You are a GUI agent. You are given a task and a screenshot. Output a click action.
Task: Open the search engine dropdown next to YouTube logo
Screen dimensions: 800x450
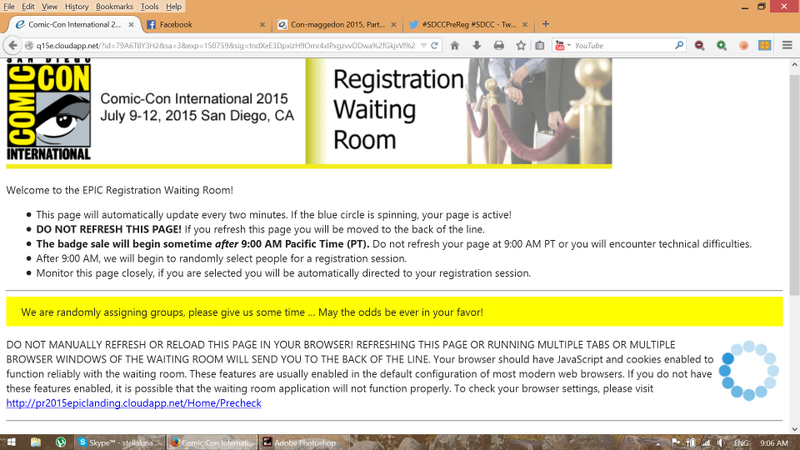click(x=569, y=45)
